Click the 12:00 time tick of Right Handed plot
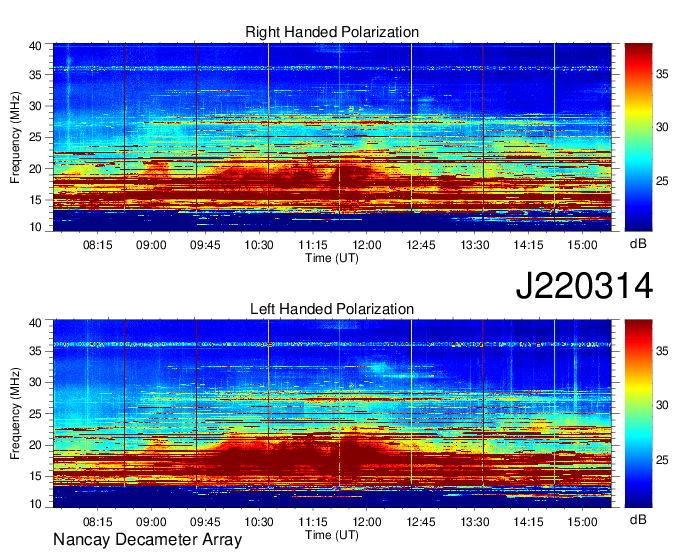The width and height of the screenshot is (680, 552). (x=367, y=245)
